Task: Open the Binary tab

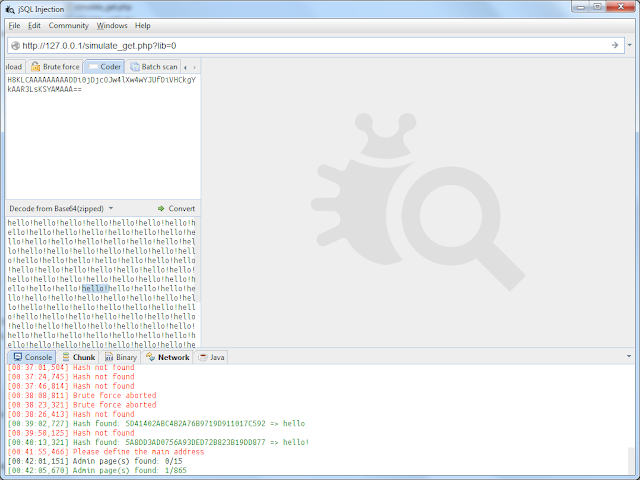Action: coord(121,357)
